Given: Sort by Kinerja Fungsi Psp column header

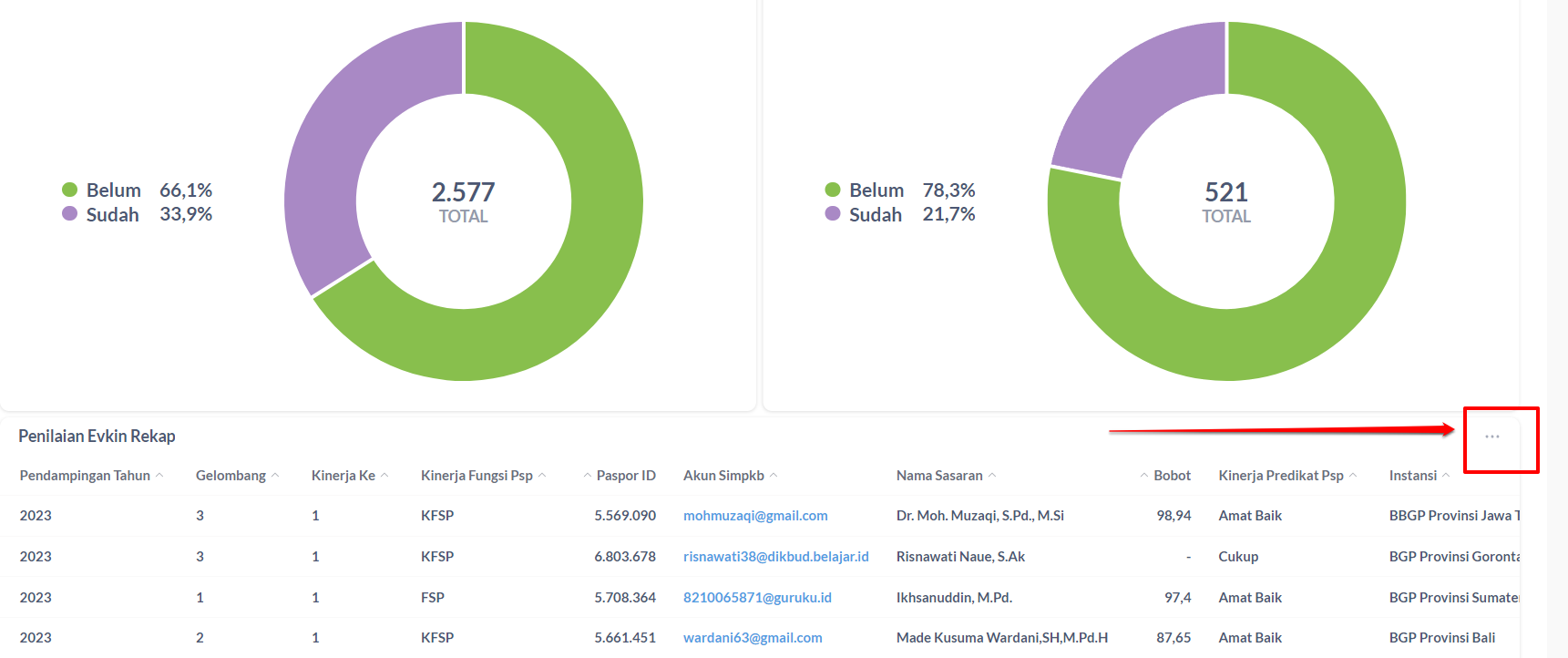Looking at the screenshot, I should tap(483, 476).
